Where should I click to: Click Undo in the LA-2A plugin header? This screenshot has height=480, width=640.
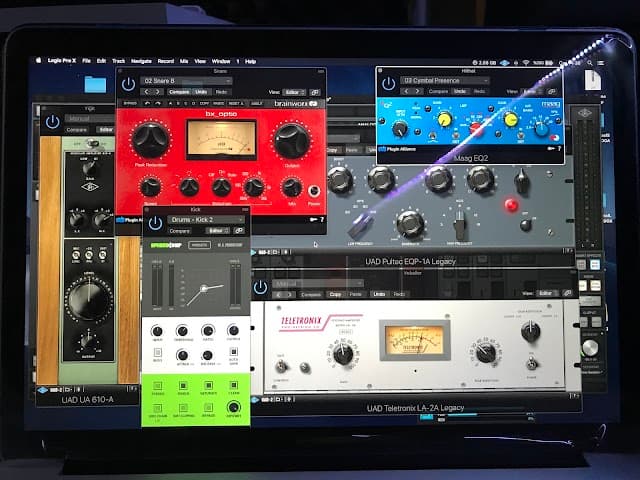point(379,294)
